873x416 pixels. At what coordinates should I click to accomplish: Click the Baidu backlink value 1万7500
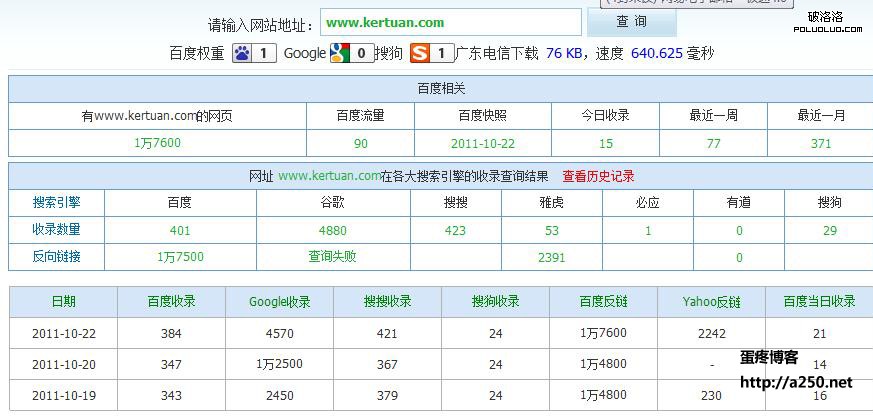[x=180, y=257]
